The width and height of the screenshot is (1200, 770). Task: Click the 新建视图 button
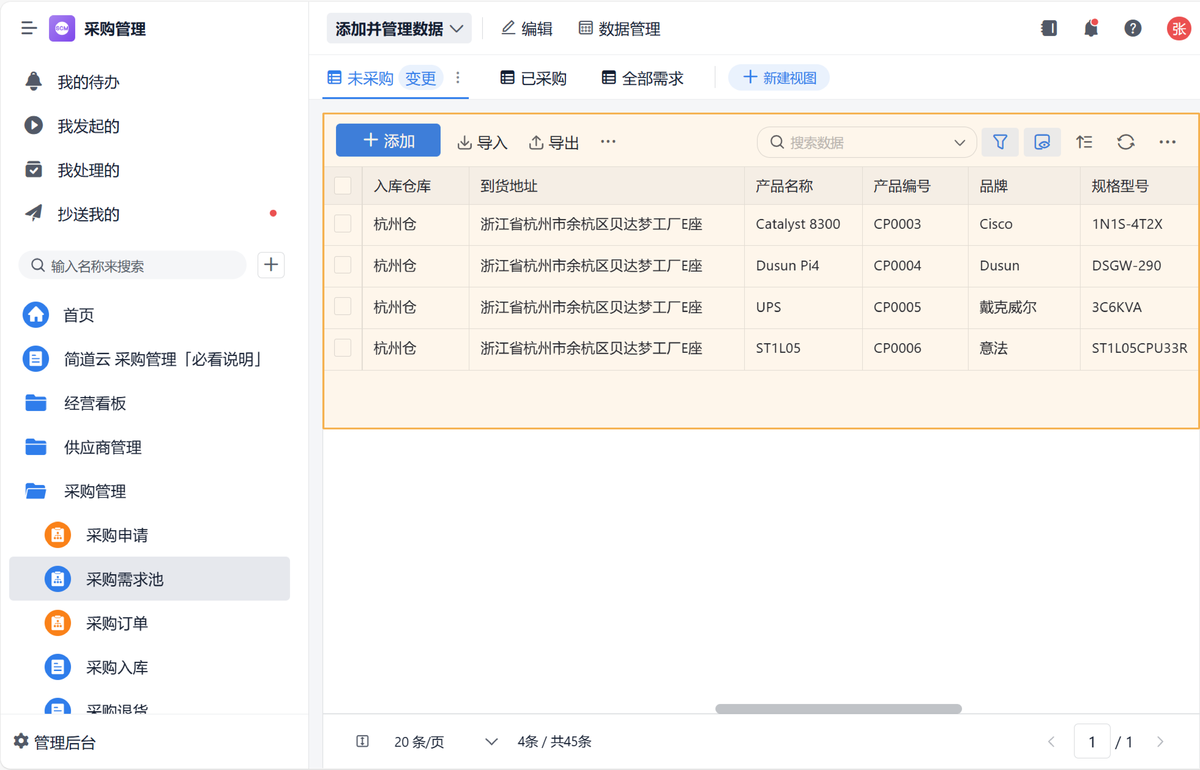coord(779,78)
